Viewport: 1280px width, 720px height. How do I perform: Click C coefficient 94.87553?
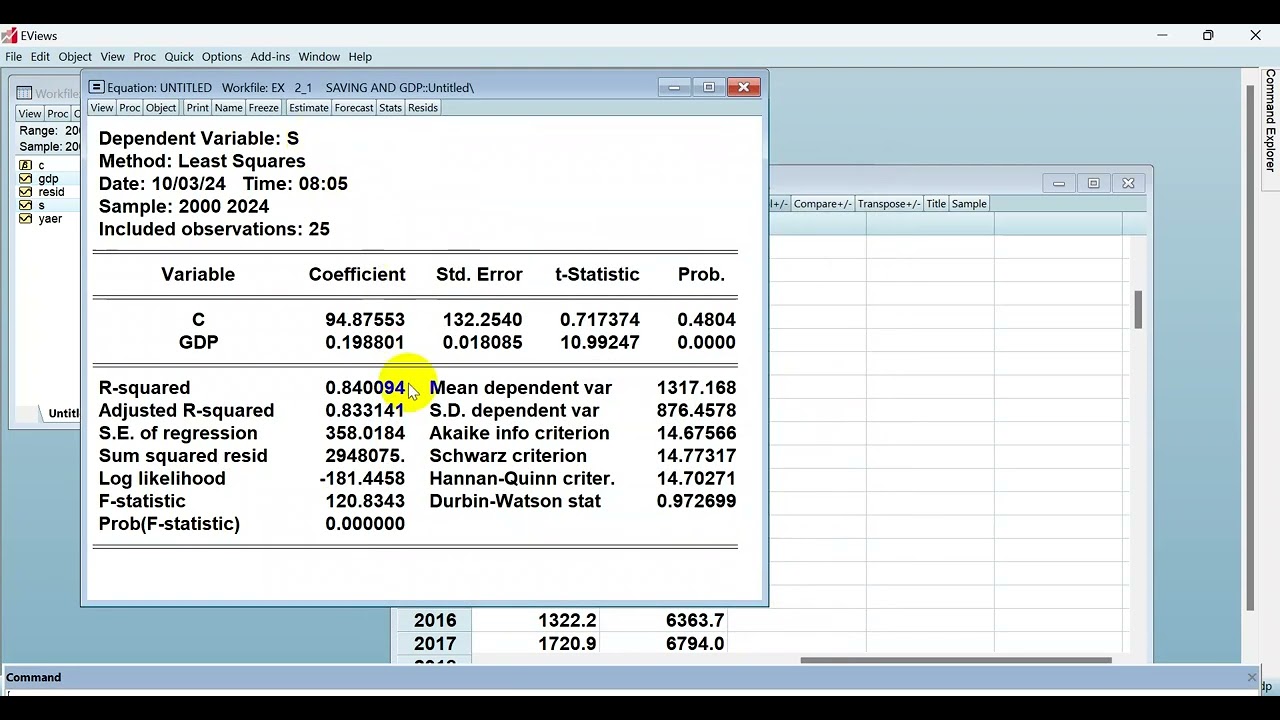click(365, 320)
